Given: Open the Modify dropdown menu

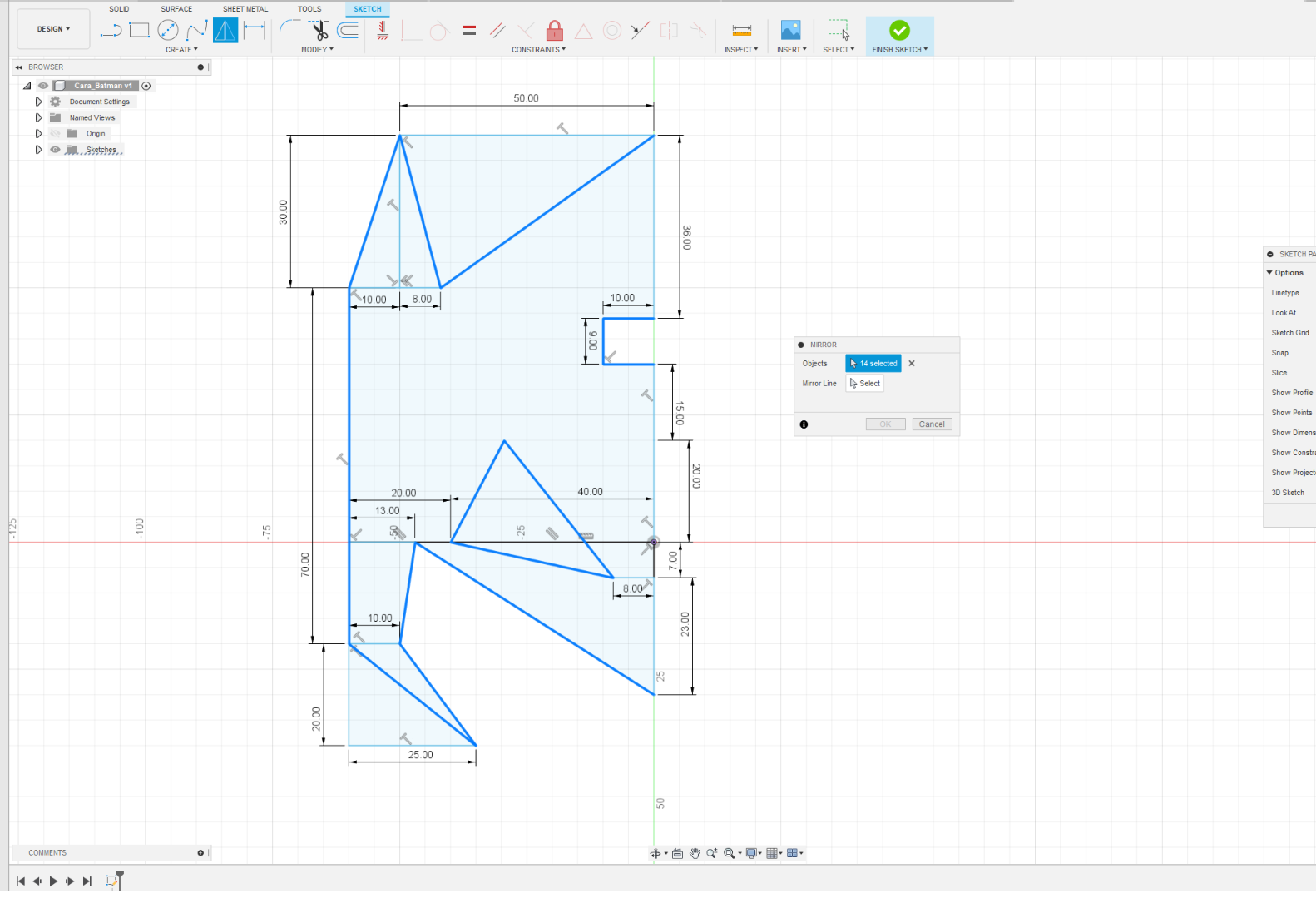Looking at the screenshot, I should pyautogui.click(x=317, y=50).
